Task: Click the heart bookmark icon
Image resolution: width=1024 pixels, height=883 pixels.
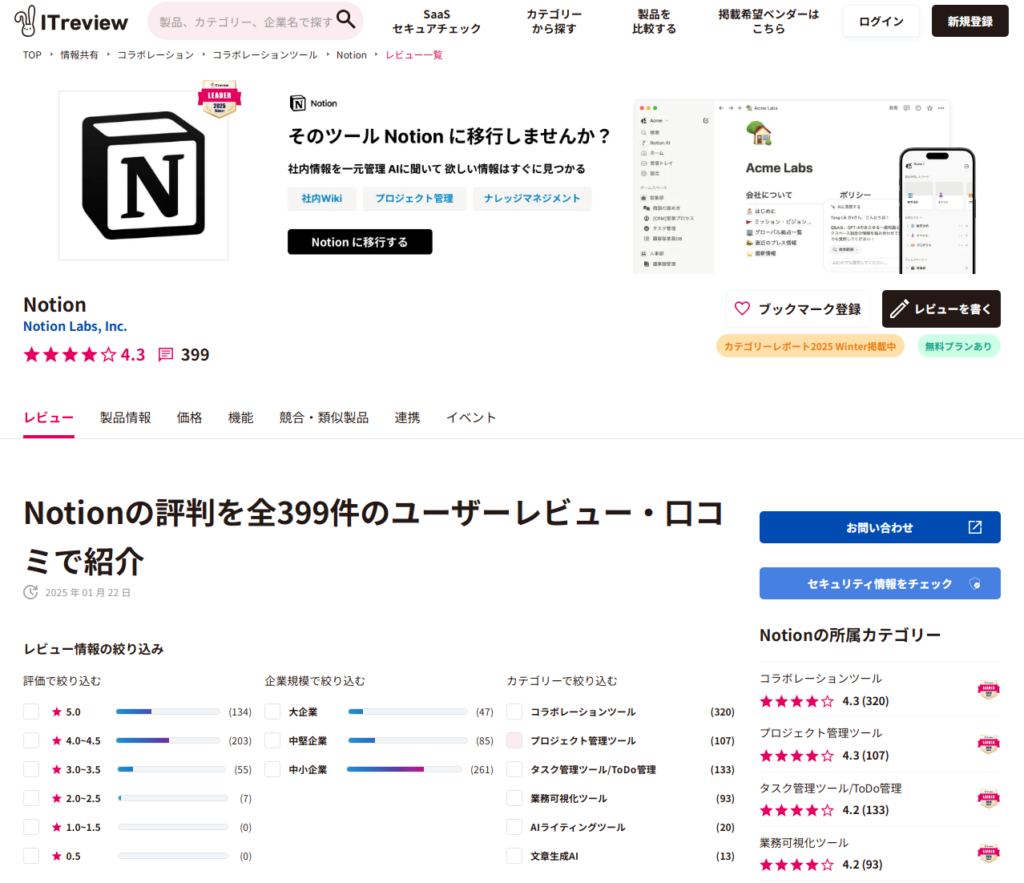Action: tap(743, 308)
